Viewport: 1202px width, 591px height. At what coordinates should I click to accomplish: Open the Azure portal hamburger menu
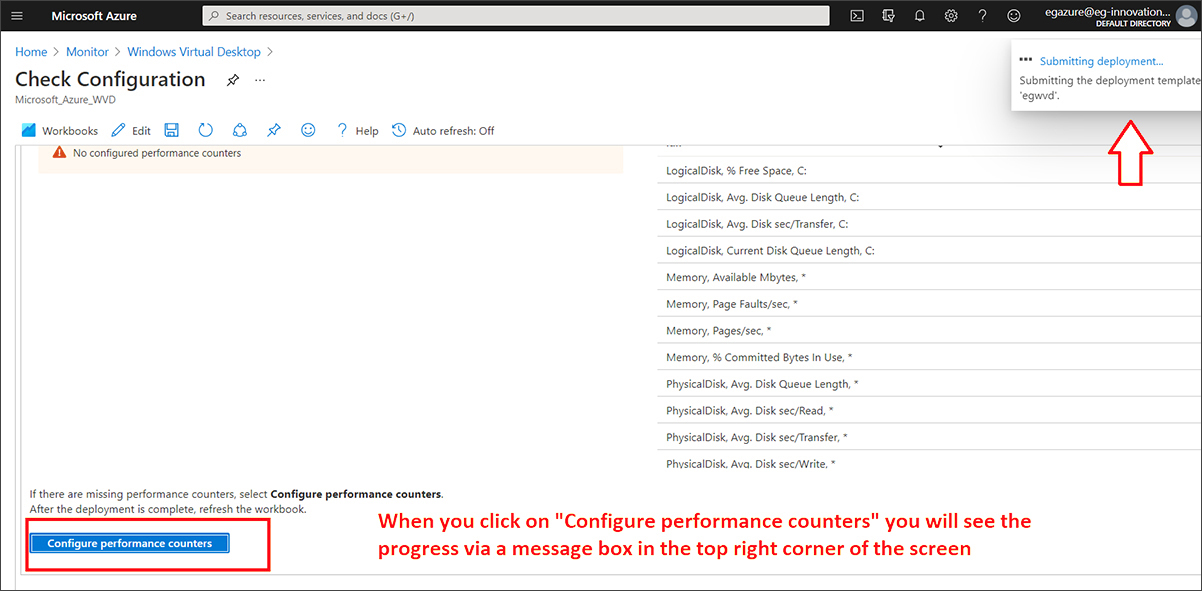pos(16,16)
